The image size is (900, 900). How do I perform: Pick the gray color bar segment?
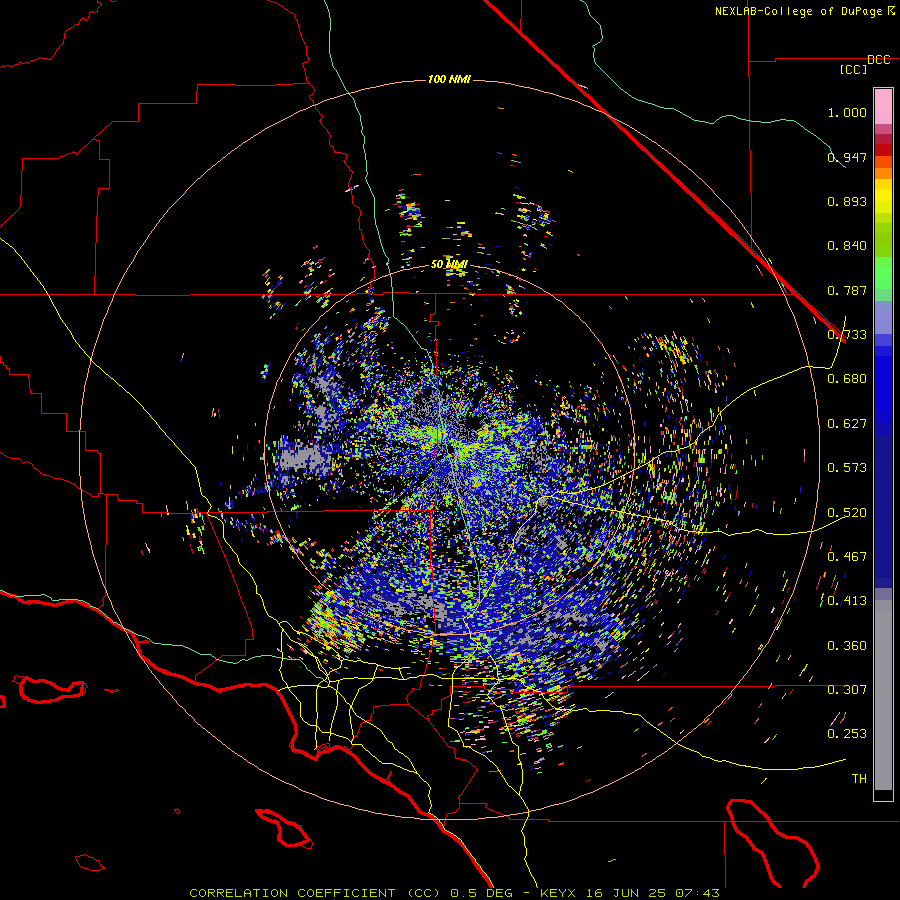(883, 695)
